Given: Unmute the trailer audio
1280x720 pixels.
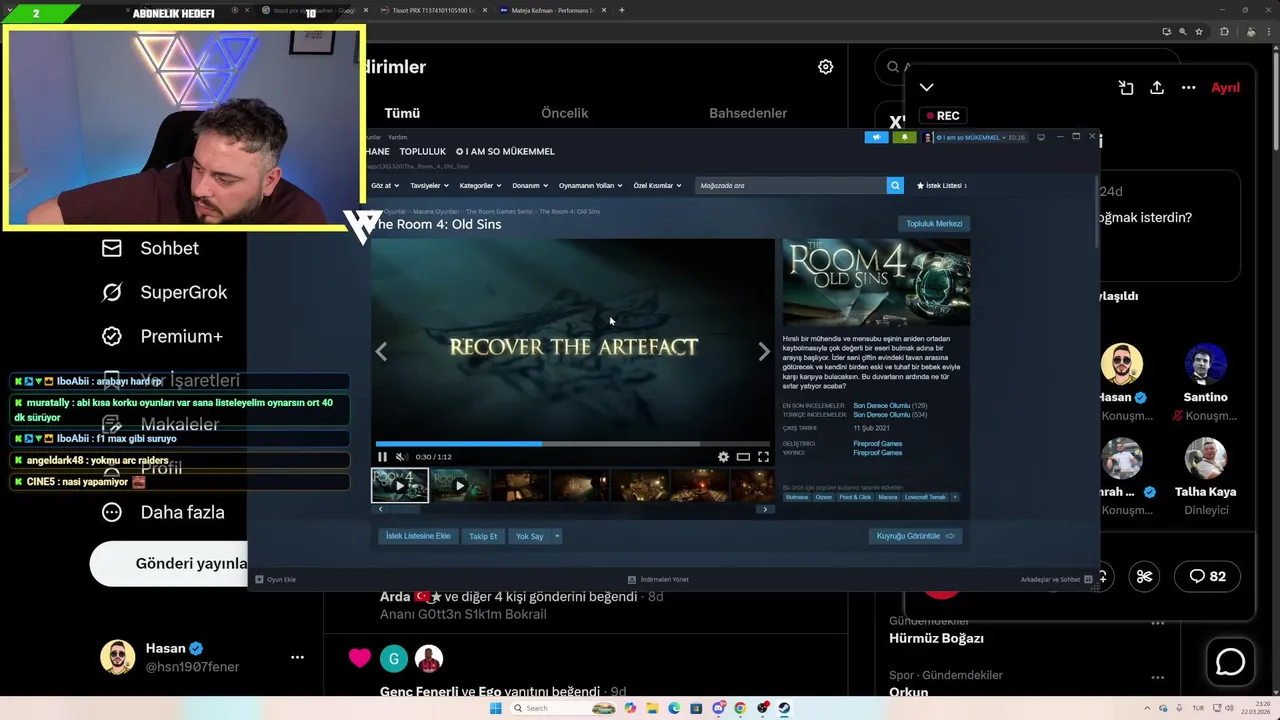Looking at the screenshot, I should (401, 457).
